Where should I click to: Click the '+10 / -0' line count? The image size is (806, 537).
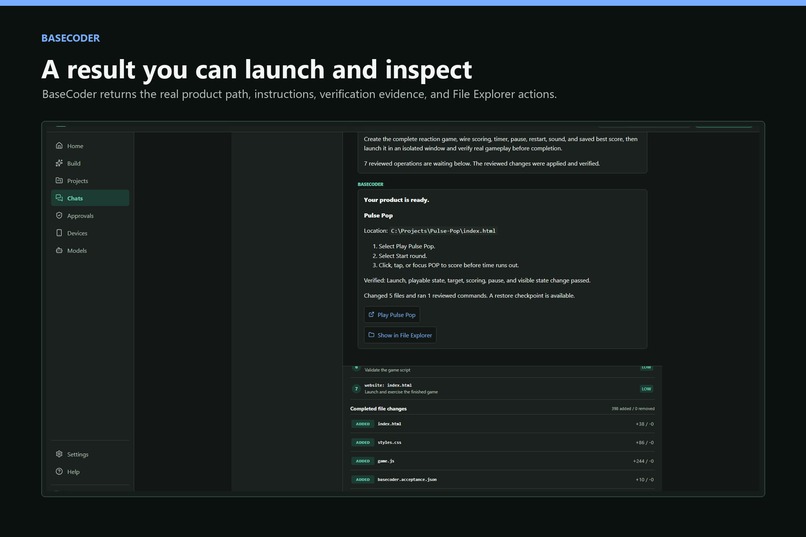[645, 479]
